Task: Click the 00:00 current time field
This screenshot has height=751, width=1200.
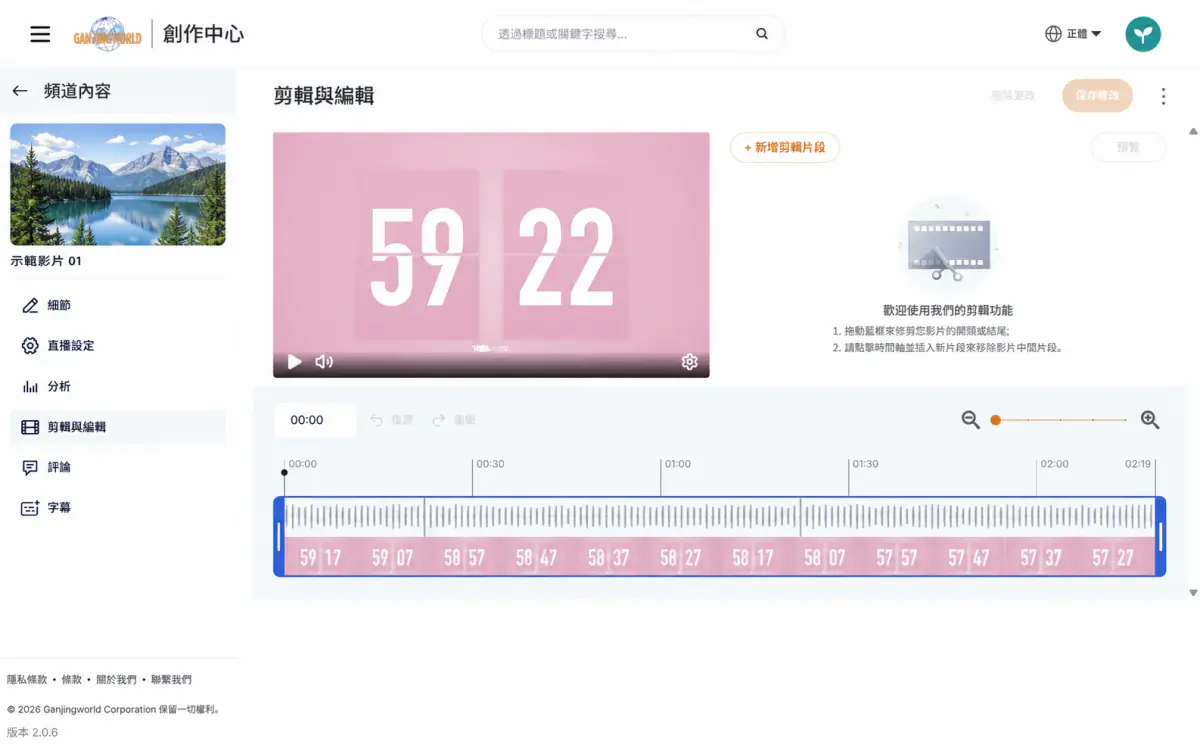Action: pyautogui.click(x=315, y=420)
